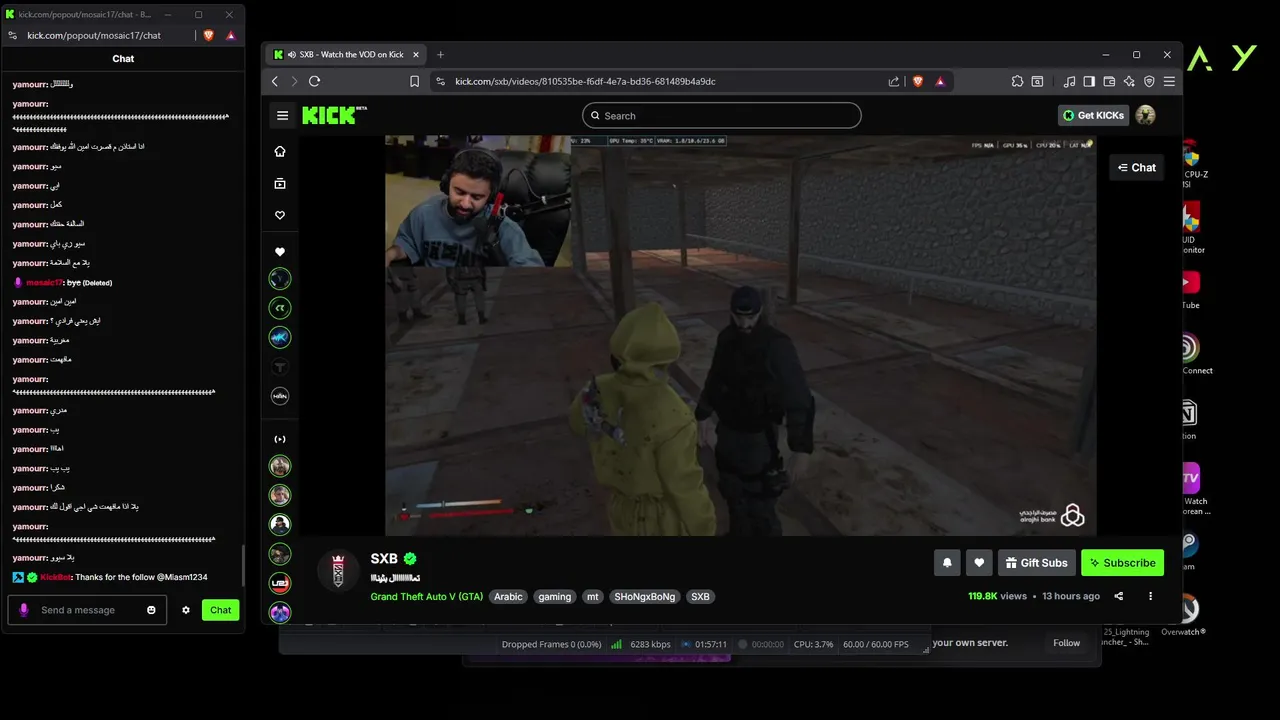Open the Brave browser main menu
This screenshot has height=720, width=1280.
(1169, 81)
